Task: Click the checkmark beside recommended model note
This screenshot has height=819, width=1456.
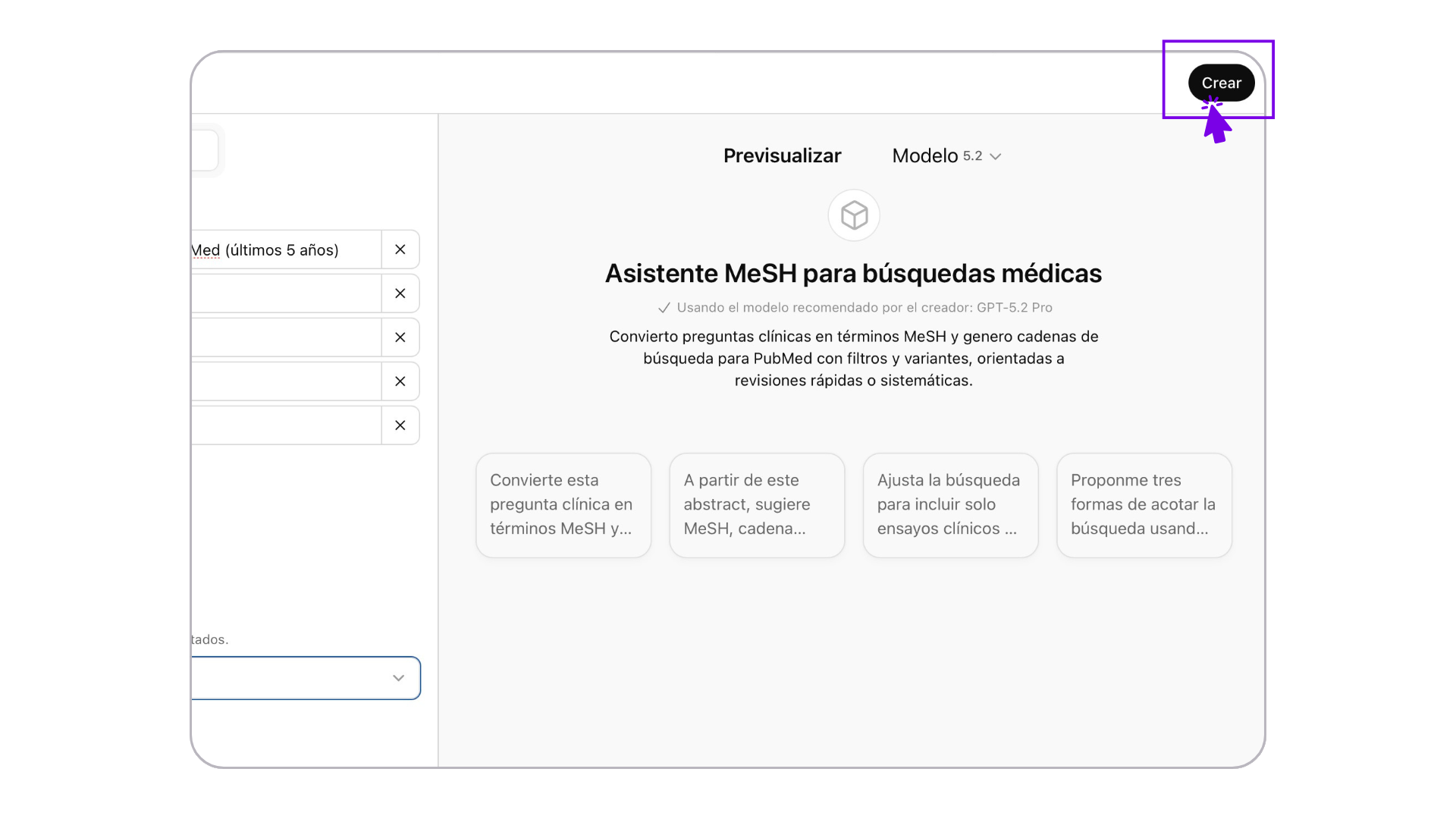Action: point(664,308)
